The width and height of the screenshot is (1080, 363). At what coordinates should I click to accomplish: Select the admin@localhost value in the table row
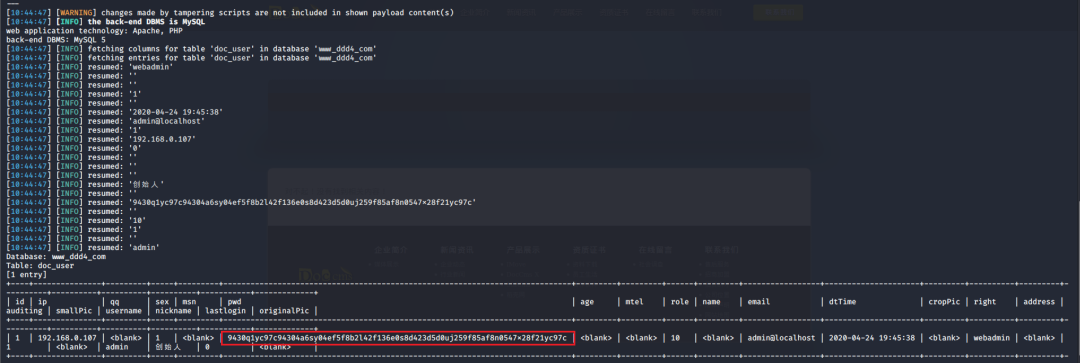[780, 338]
